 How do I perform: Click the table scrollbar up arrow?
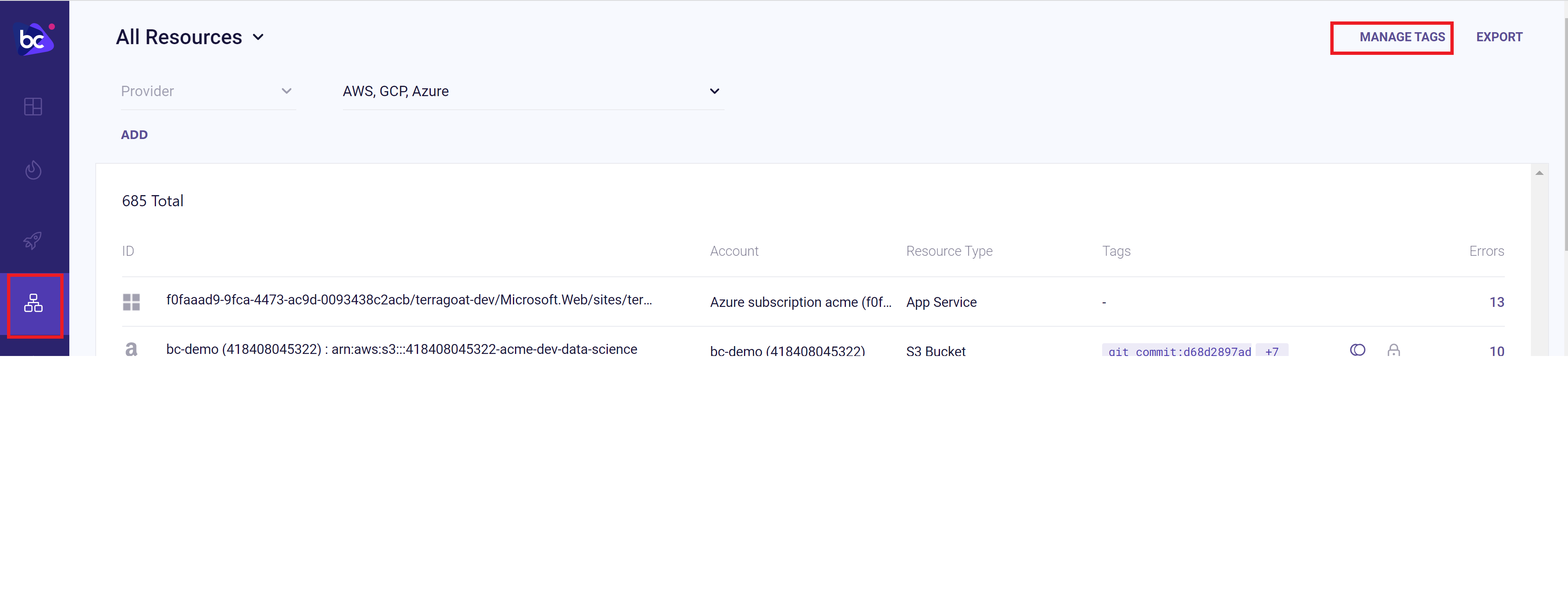pos(1539,173)
